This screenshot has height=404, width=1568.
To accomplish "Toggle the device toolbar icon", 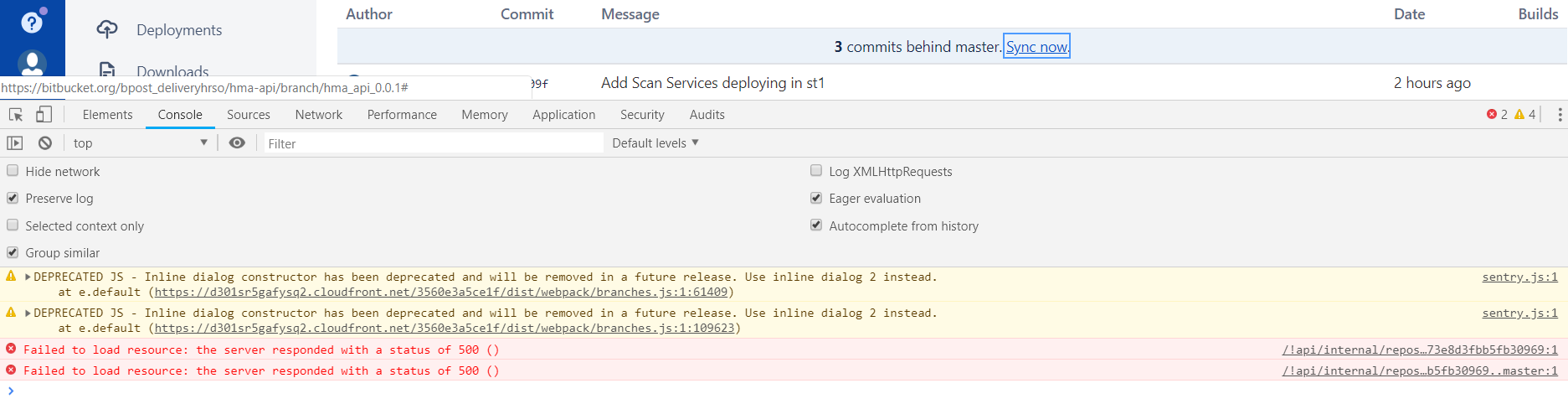I will click(x=44, y=115).
